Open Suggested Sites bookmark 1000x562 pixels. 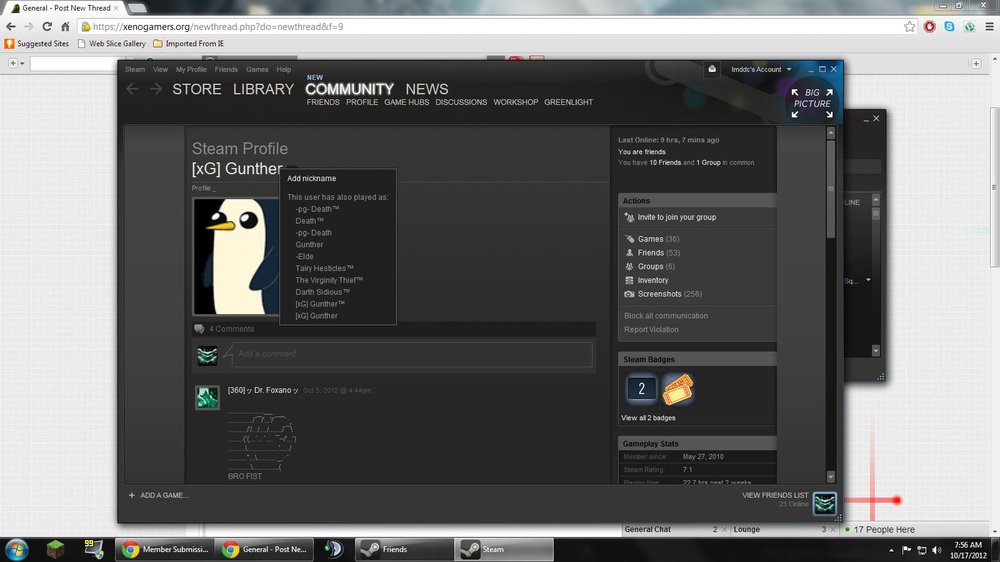[x=36, y=43]
